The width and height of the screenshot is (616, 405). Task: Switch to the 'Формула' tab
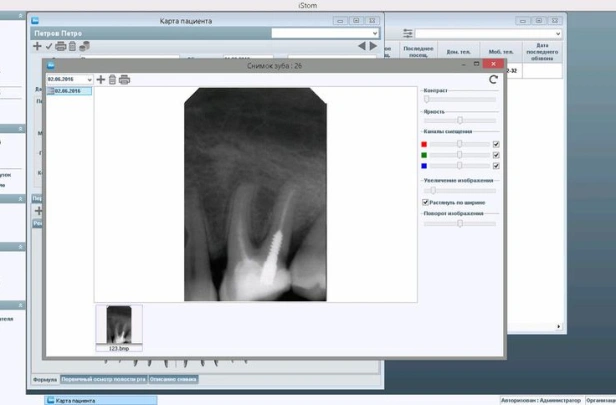point(45,380)
